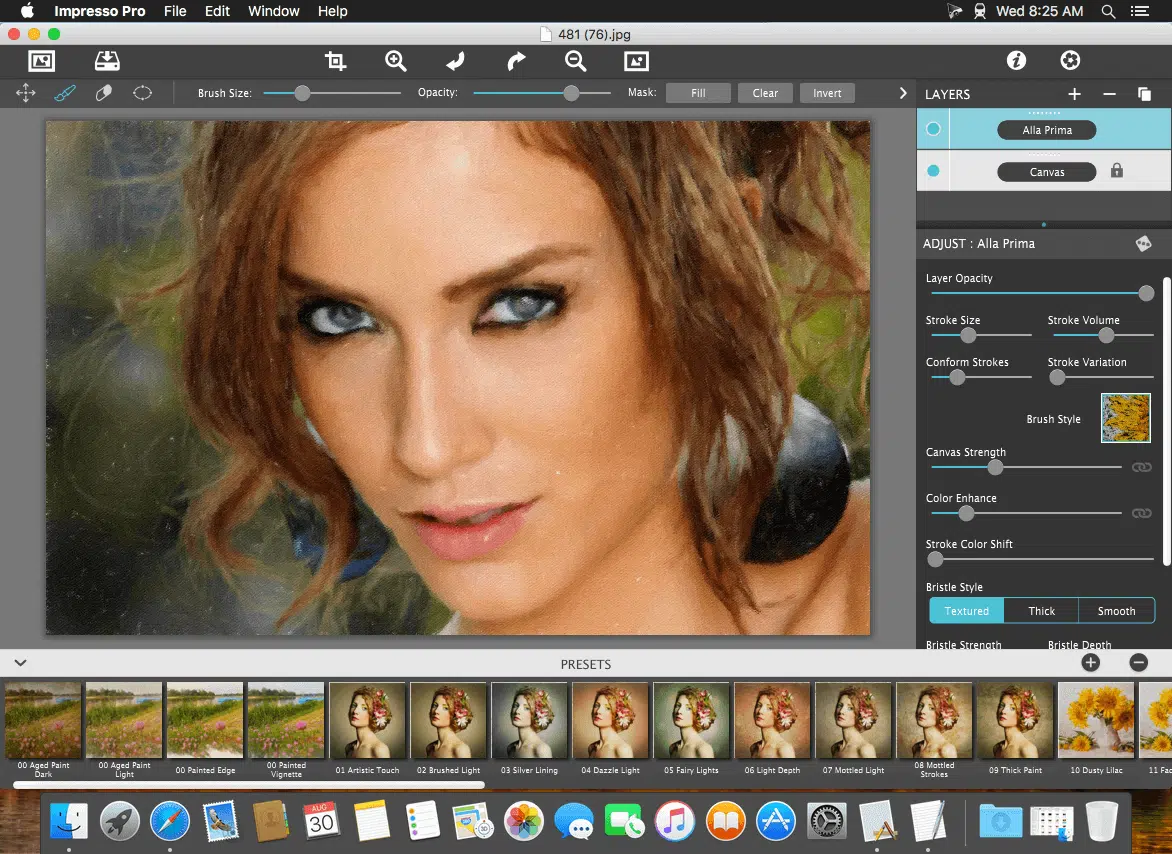Toggle visibility of Canvas layer
Viewport: 1172px width, 854px height.
[x=933, y=172]
